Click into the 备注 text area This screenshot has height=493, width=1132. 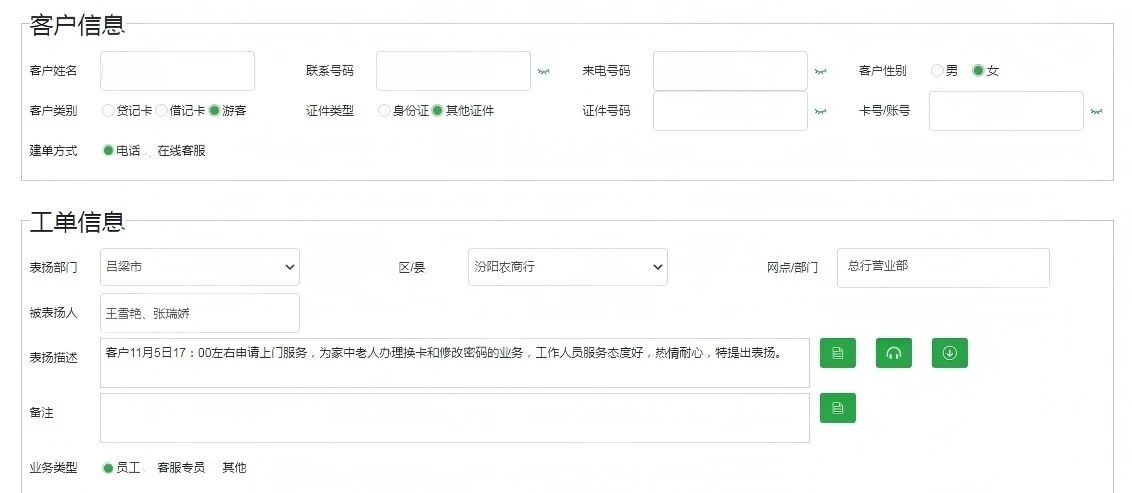coord(454,417)
